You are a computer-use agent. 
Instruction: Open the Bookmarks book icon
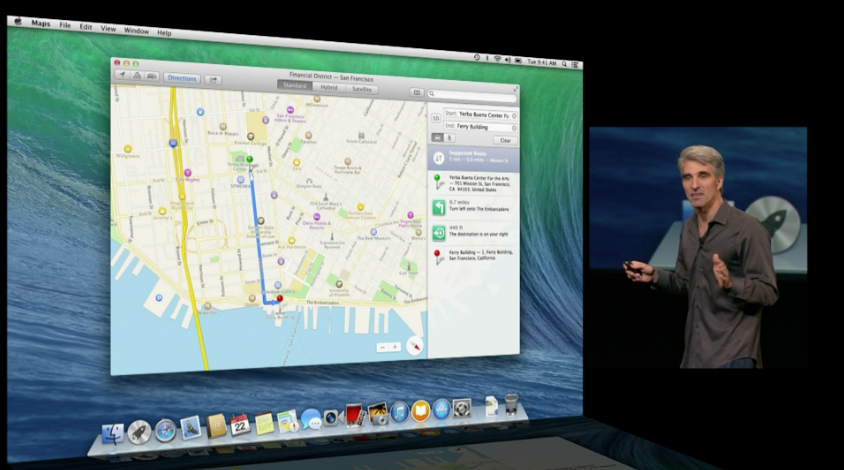point(417,93)
